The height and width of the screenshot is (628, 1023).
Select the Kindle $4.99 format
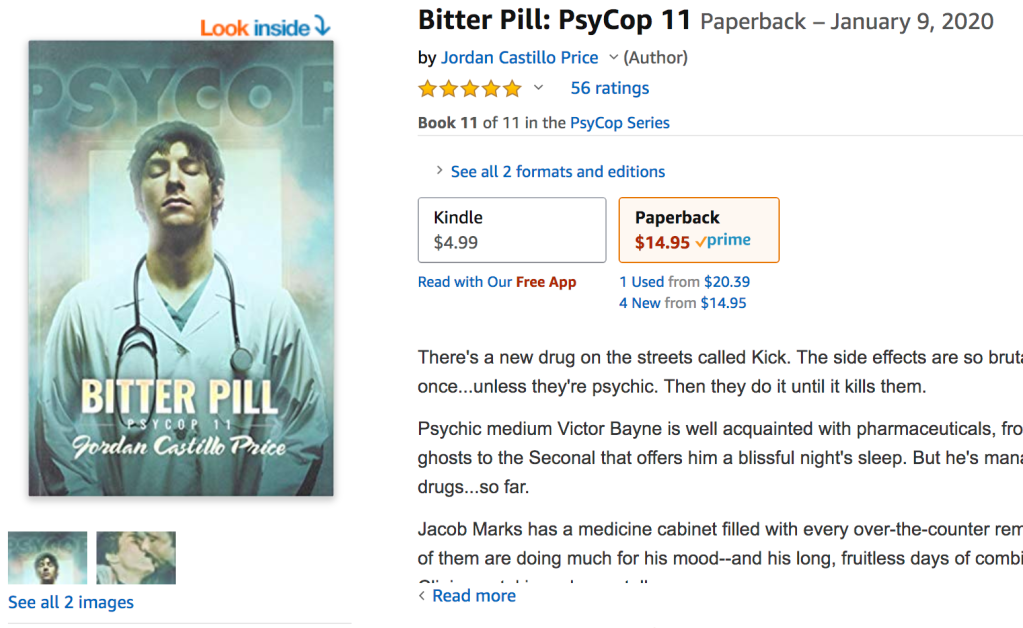pos(512,230)
